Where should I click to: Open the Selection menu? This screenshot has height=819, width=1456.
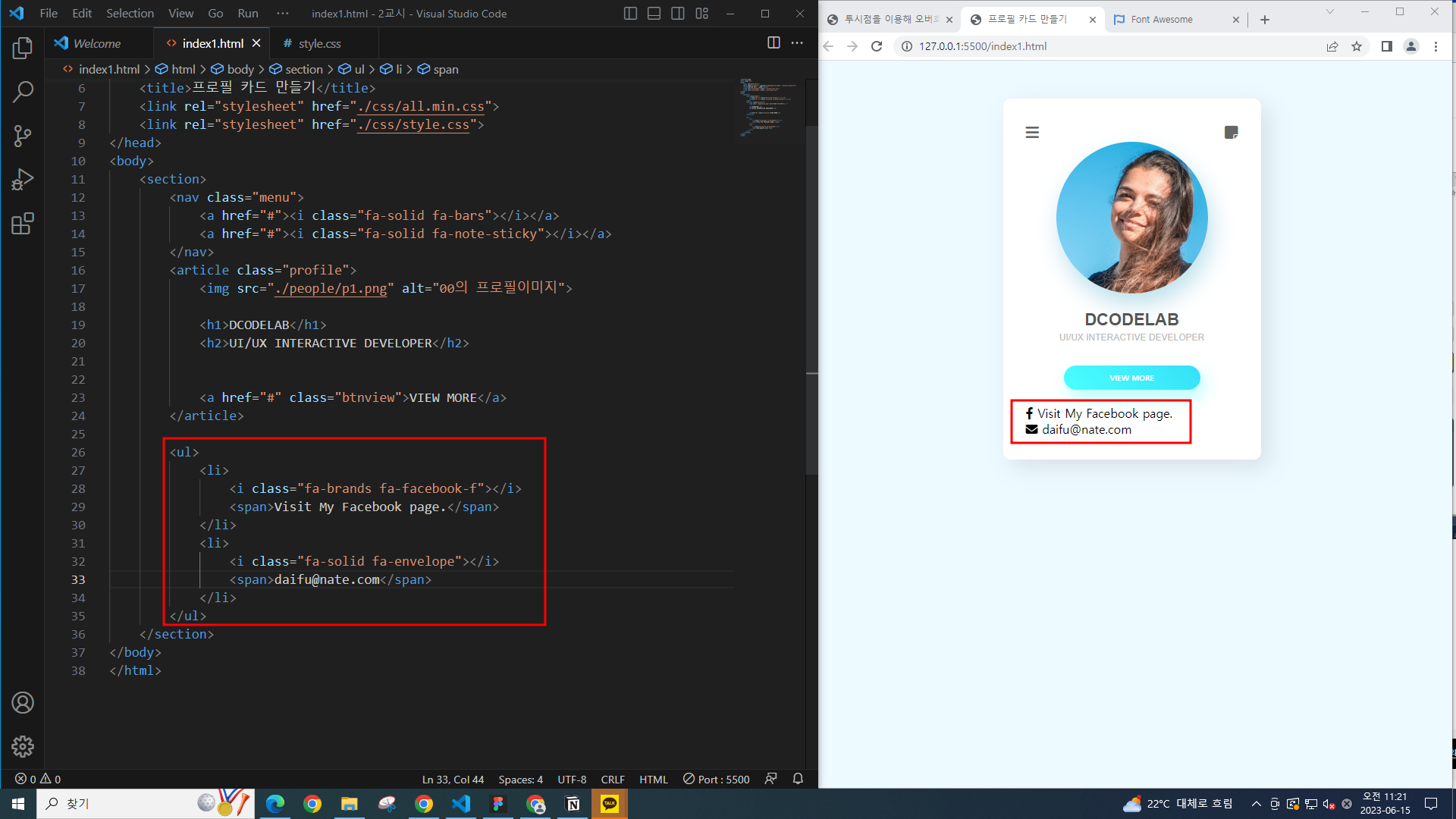[x=130, y=14]
